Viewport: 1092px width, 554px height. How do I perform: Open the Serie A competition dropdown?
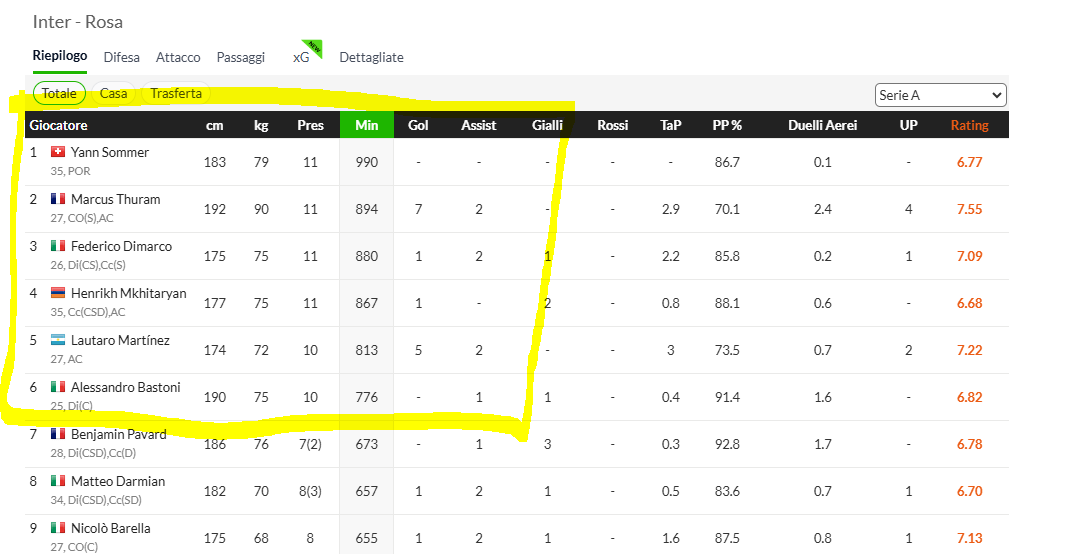tap(941, 95)
